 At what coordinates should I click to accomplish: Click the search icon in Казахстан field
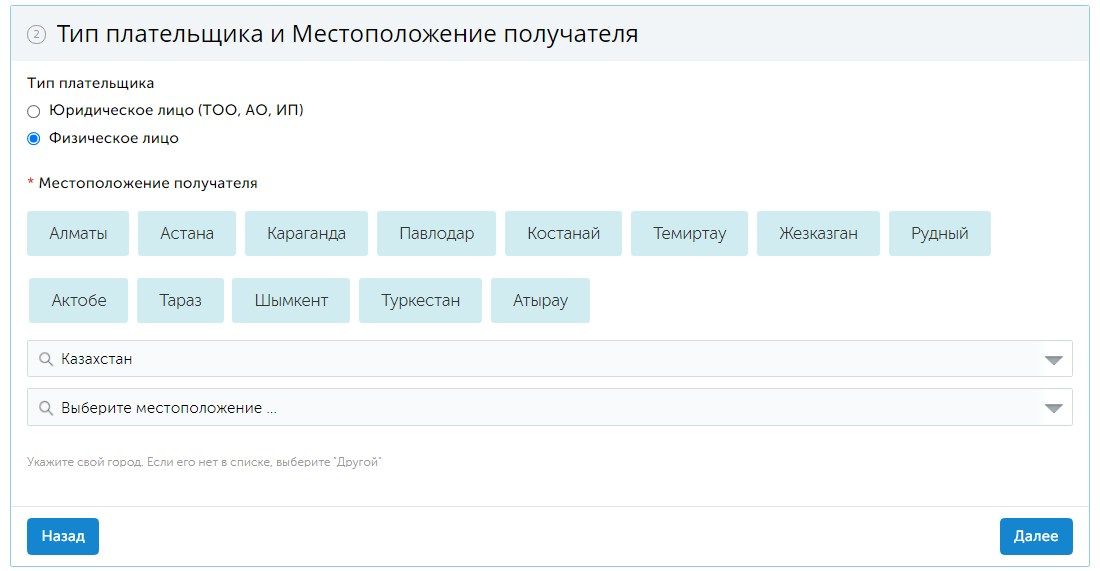[x=45, y=359]
